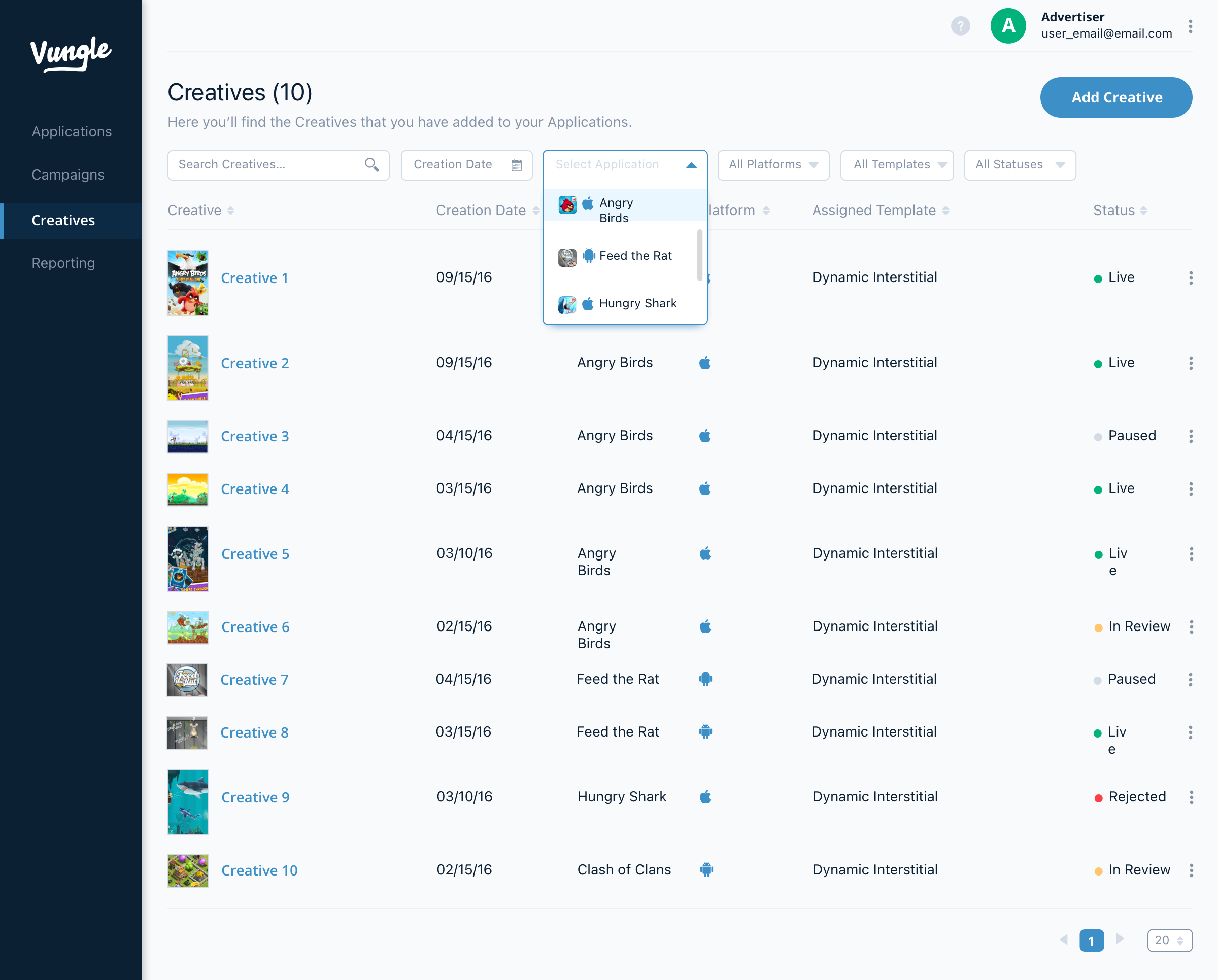The image size is (1218, 980).
Task: Open the Creative 2 thumbnail image
Action: pos(188,368)
